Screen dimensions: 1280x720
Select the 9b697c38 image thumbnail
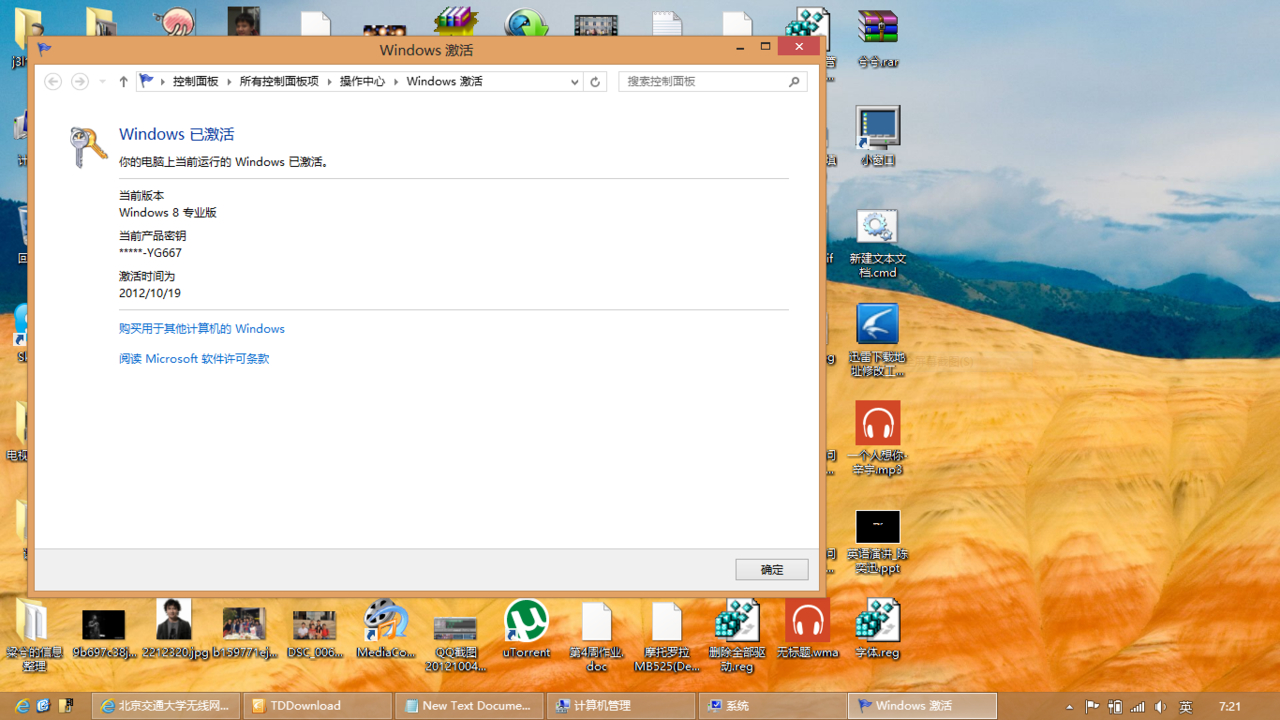pos(104,632)
